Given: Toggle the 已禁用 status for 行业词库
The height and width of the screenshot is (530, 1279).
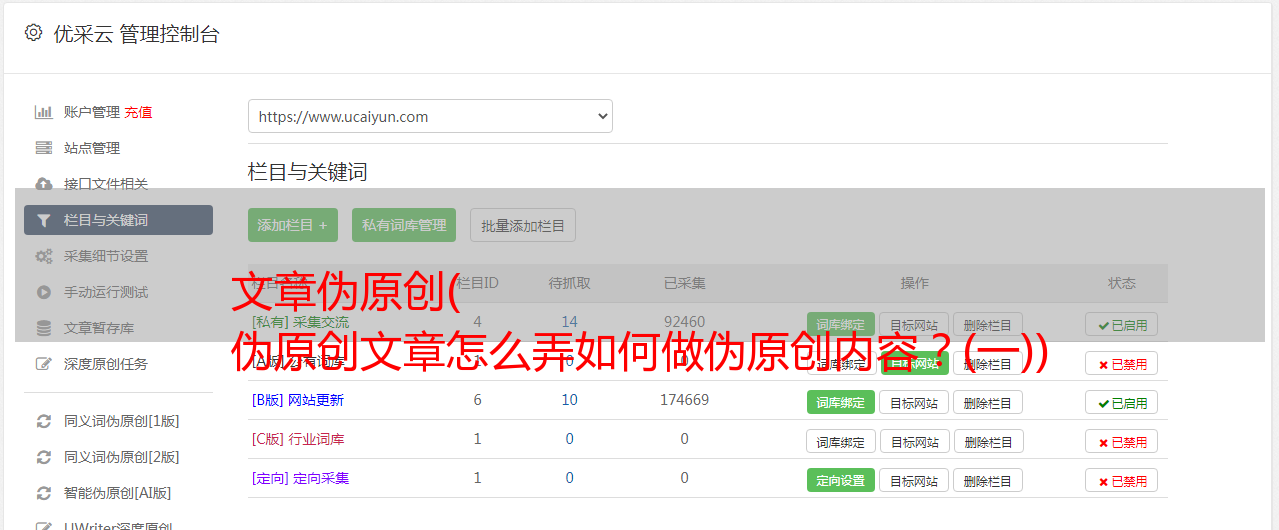Looking at the screenshot, I should pos(1122,441).
